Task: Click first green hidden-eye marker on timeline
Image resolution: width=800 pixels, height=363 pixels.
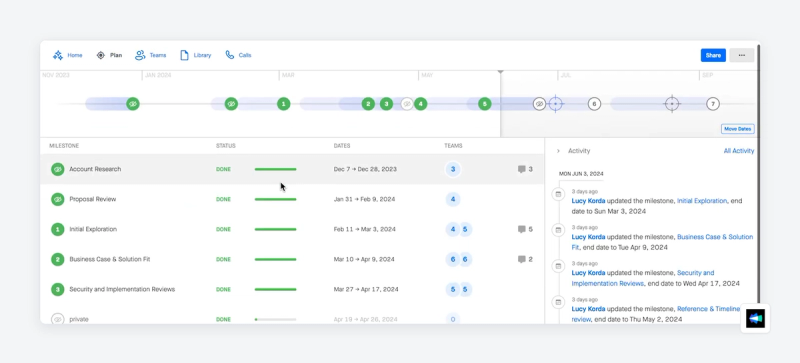Action: 133,104
